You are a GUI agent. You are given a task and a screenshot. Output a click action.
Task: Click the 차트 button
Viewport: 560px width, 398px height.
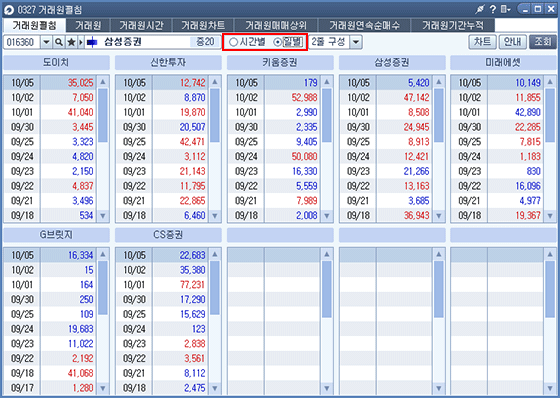482,42
